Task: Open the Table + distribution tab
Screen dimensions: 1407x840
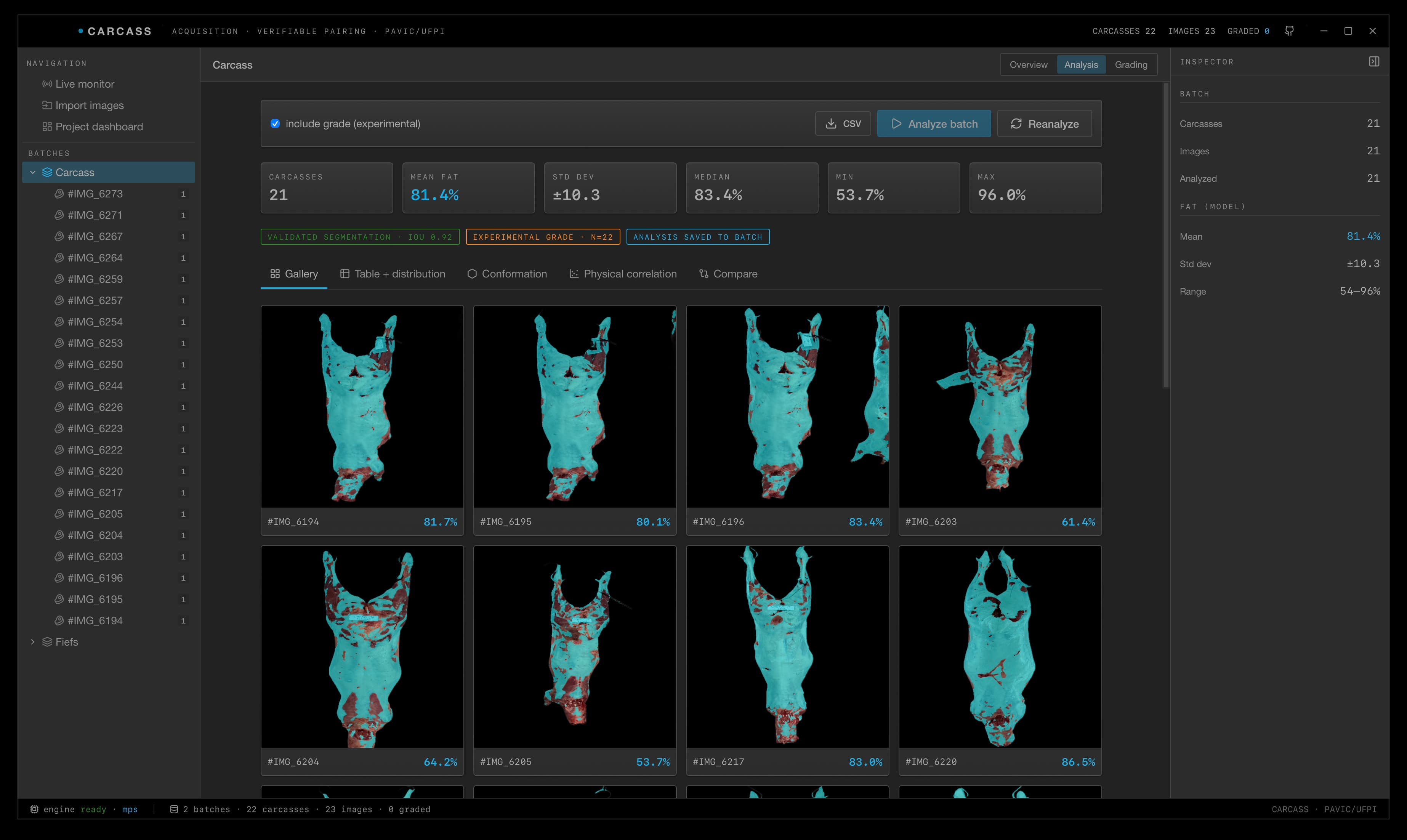Action: coord(393,274)
